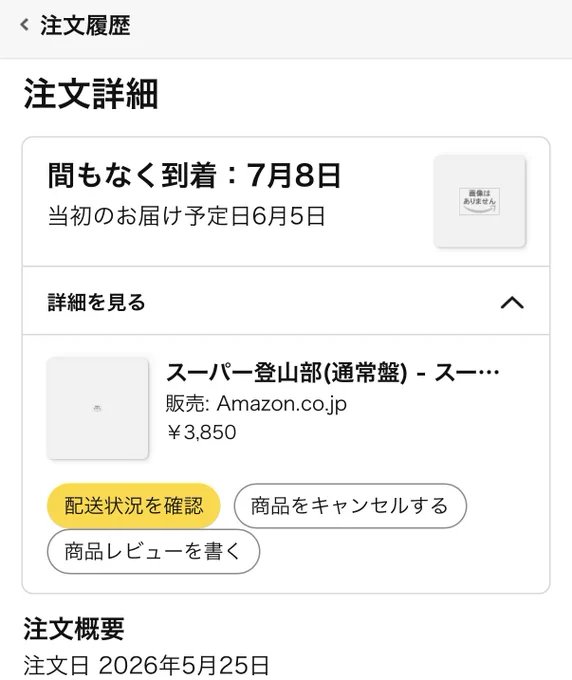Open the スーパー登山部(通常盤) product title
The height and width of the screenshot is (680, 572).
pos(332,373)
